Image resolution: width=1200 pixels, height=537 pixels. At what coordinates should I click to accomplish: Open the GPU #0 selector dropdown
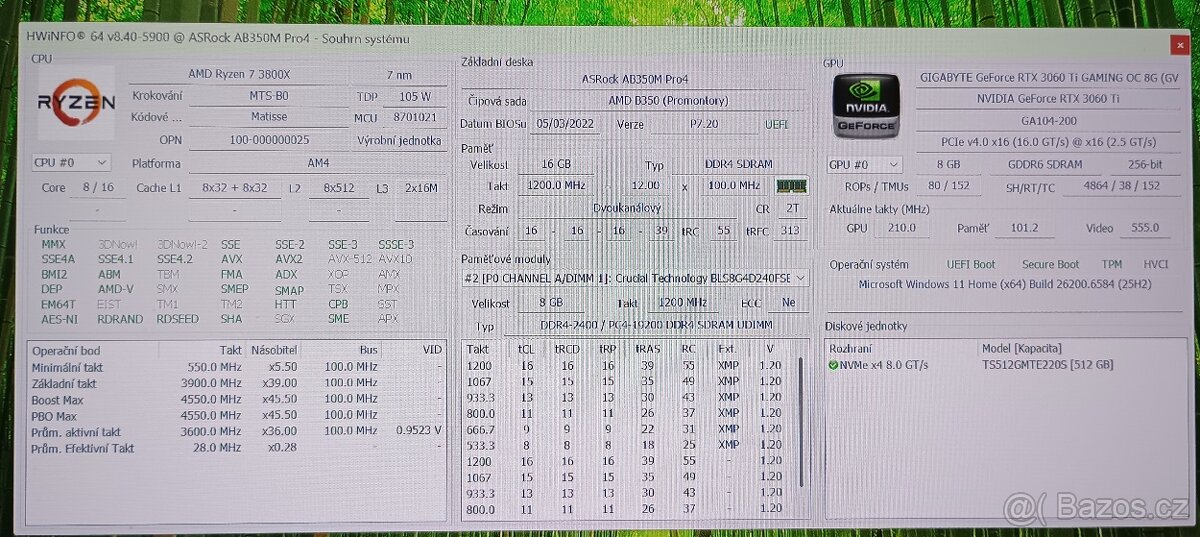(x=864, y=165)
